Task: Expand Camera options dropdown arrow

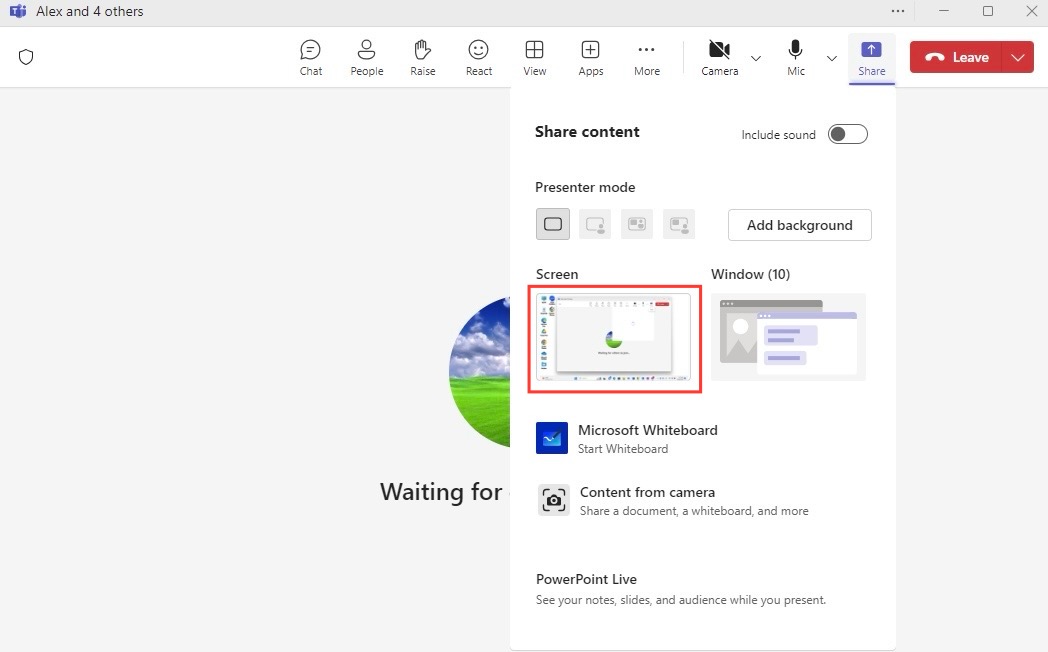Action: click(756, 58)
